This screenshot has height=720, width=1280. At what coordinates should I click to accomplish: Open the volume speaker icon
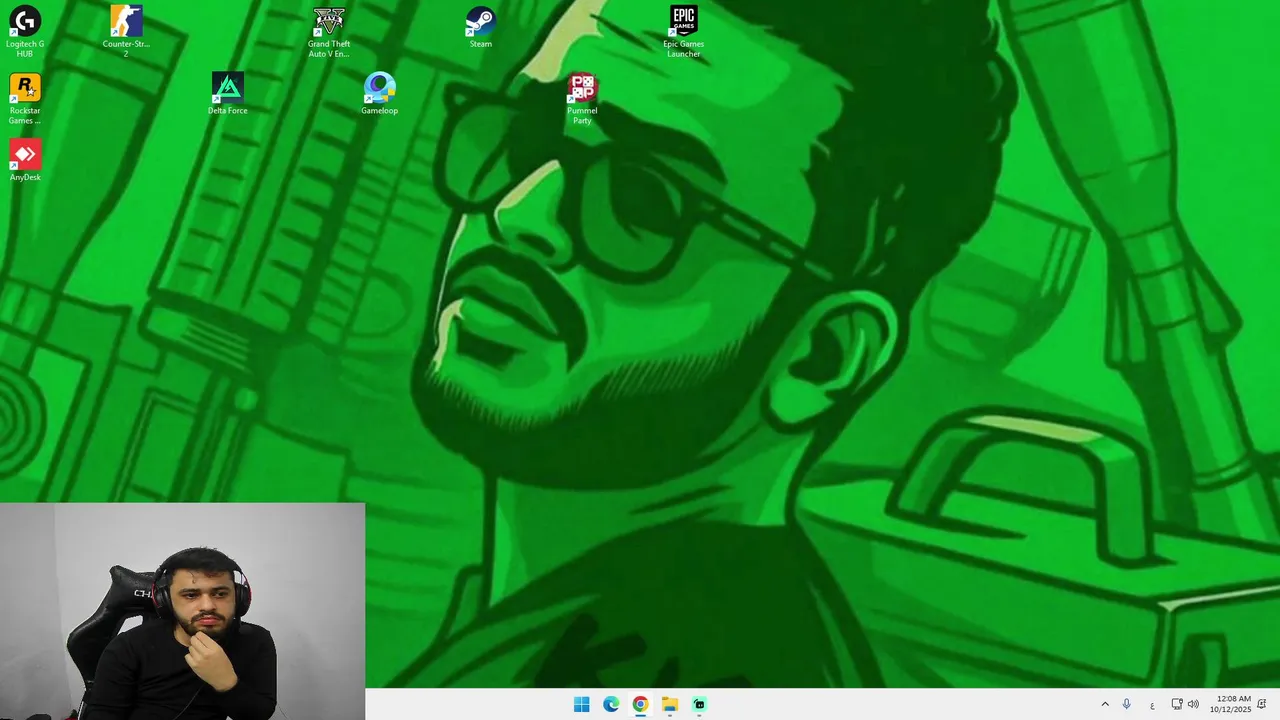tap(1193, 705)
